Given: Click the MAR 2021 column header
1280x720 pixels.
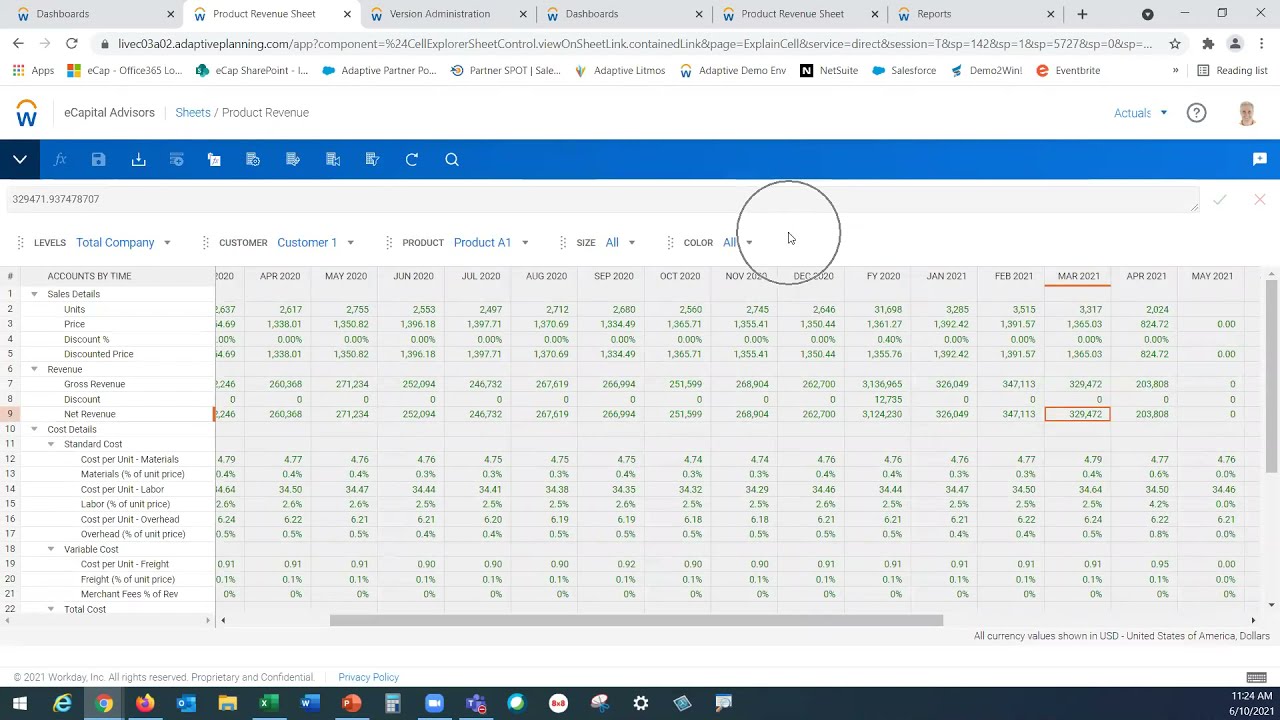Looking at the screenshot, I should [x=1078, y=276].
